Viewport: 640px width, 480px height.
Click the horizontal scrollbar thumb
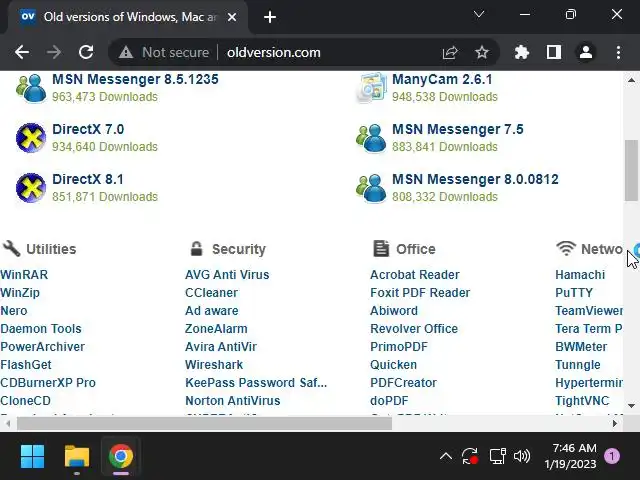pyautogui.click(x=204, y=424)
